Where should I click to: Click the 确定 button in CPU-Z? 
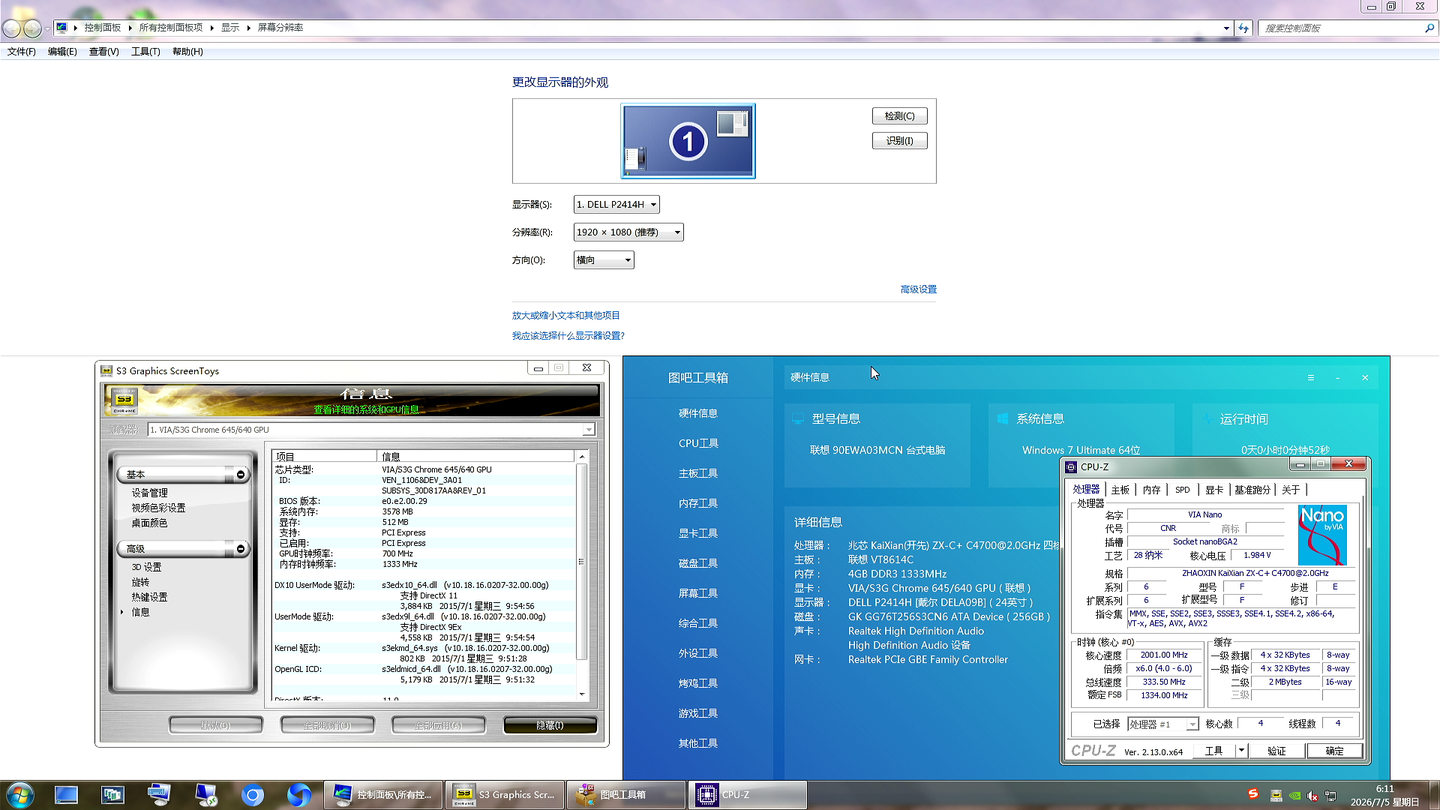point(1335,751)
